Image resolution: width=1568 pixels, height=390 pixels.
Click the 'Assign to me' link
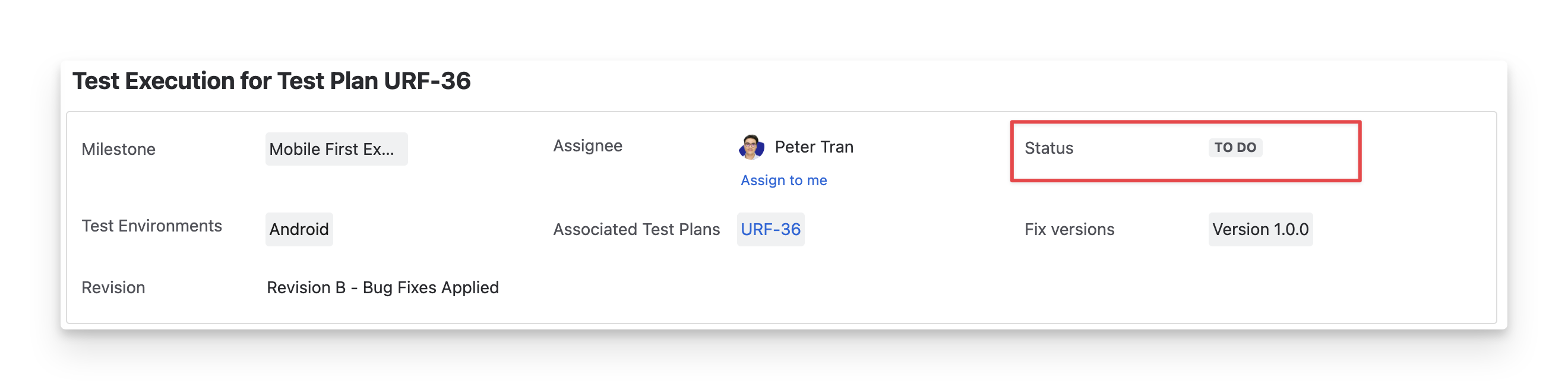[783, 180]
